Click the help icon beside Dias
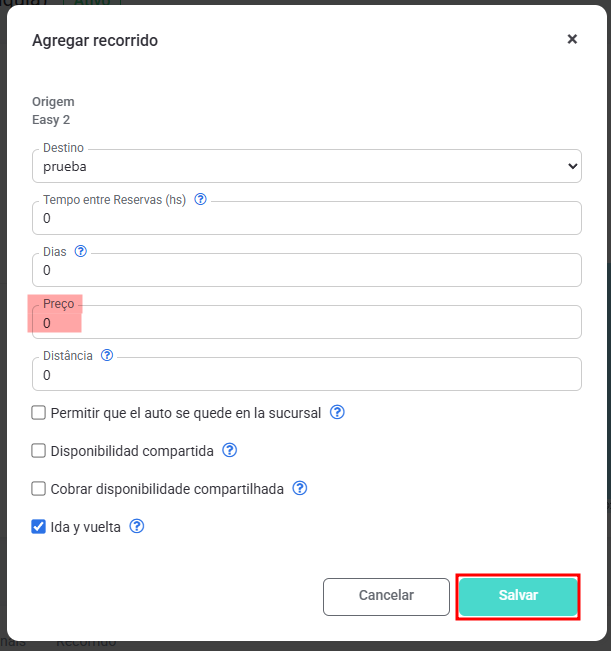611x651 pixels. tap(81, 251)
